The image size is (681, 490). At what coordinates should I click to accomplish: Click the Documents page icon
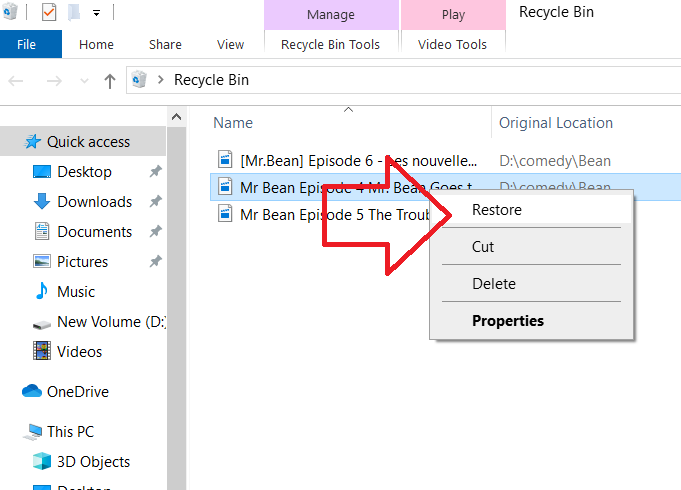coord(42,231)
